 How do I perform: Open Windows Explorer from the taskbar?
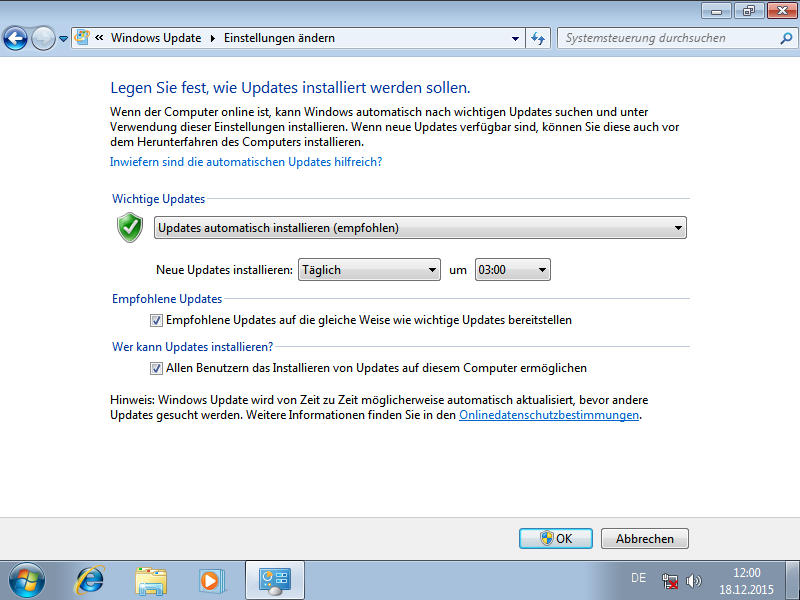151,581
